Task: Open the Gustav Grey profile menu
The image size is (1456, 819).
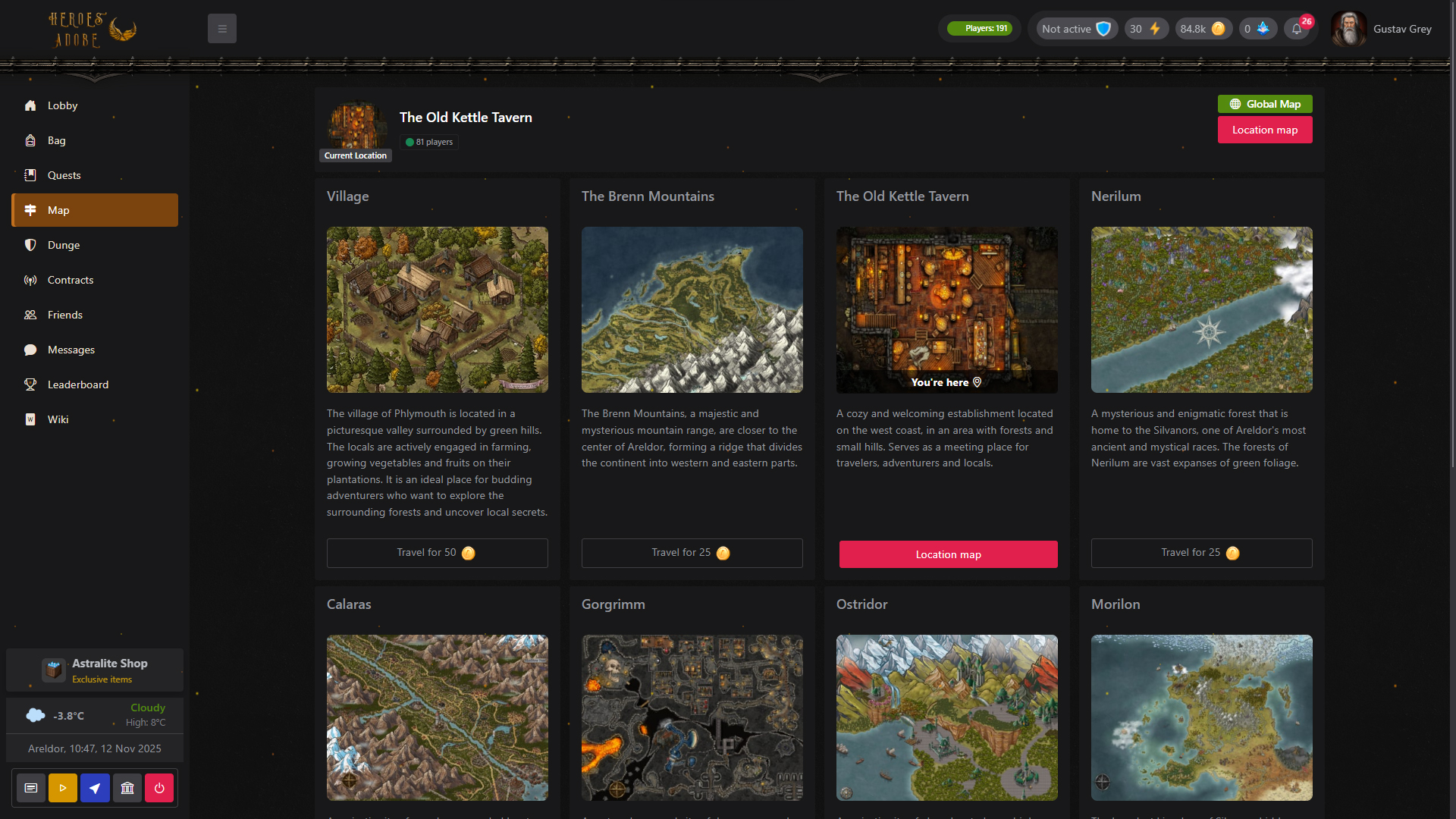Action: [x=1382, y=29]
